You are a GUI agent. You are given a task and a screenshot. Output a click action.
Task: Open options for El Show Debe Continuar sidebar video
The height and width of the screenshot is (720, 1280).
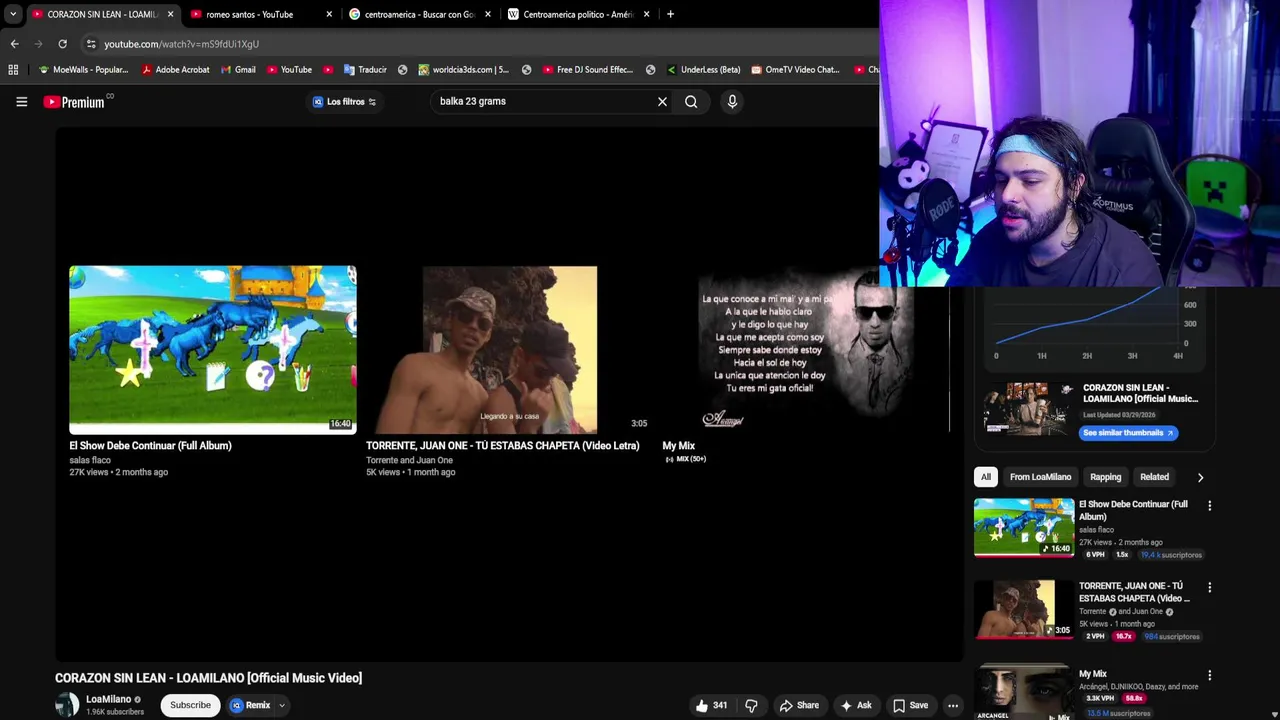(x=1209, y=505)
